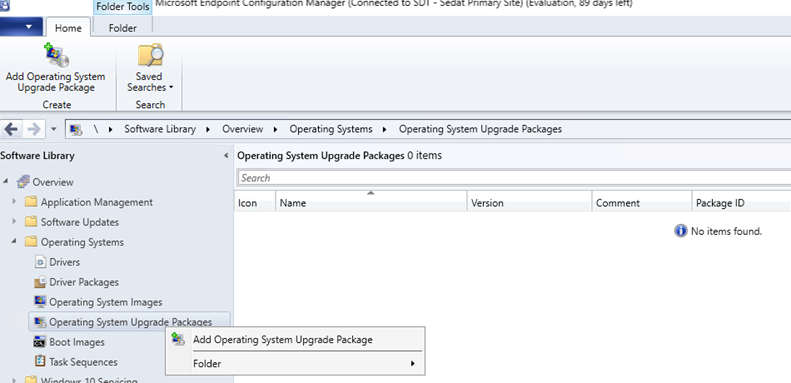This screenshot has height=383, width=791.
Task: Open the Task Sequences node
Action: point(83,362)
